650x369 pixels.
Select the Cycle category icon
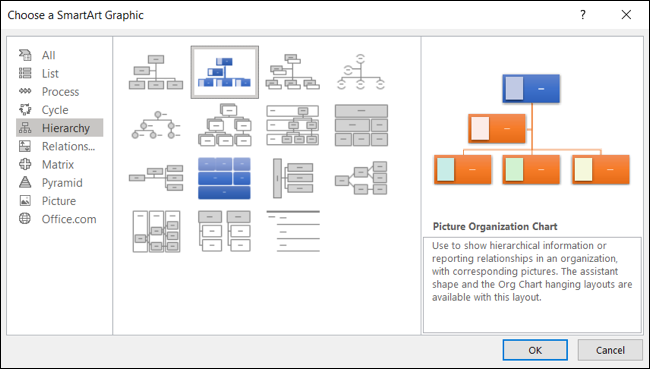point(25,109)
